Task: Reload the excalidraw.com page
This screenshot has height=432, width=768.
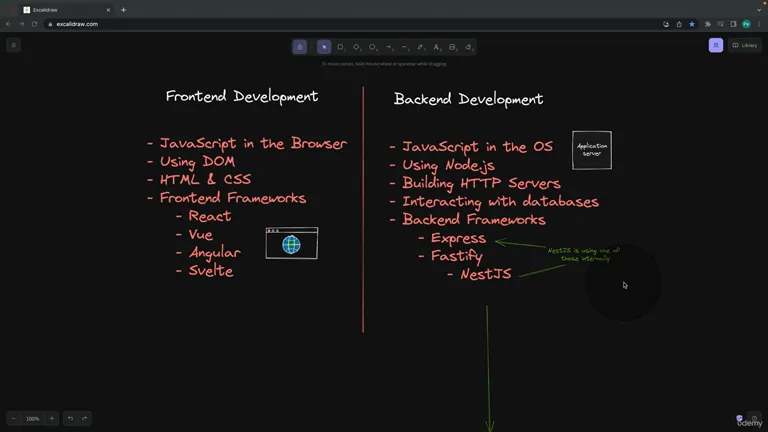Action: click(34, 24)
